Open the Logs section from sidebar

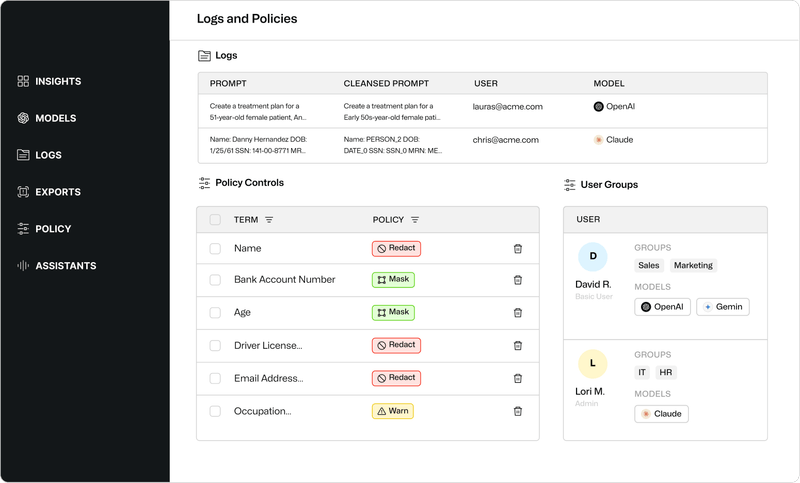(x=47, y=155)
